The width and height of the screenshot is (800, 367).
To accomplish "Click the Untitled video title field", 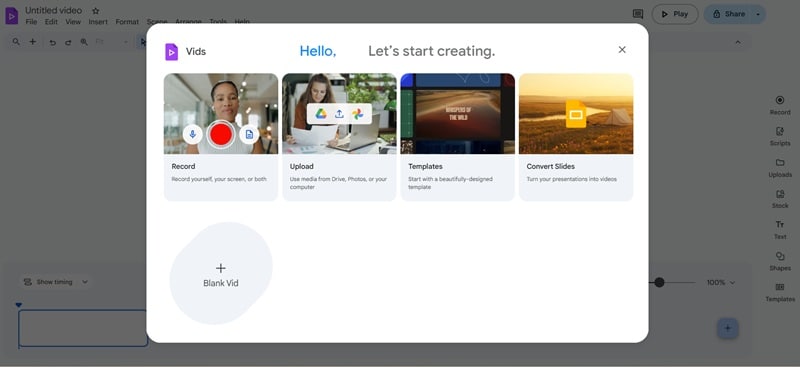I will tap(54, 10).
